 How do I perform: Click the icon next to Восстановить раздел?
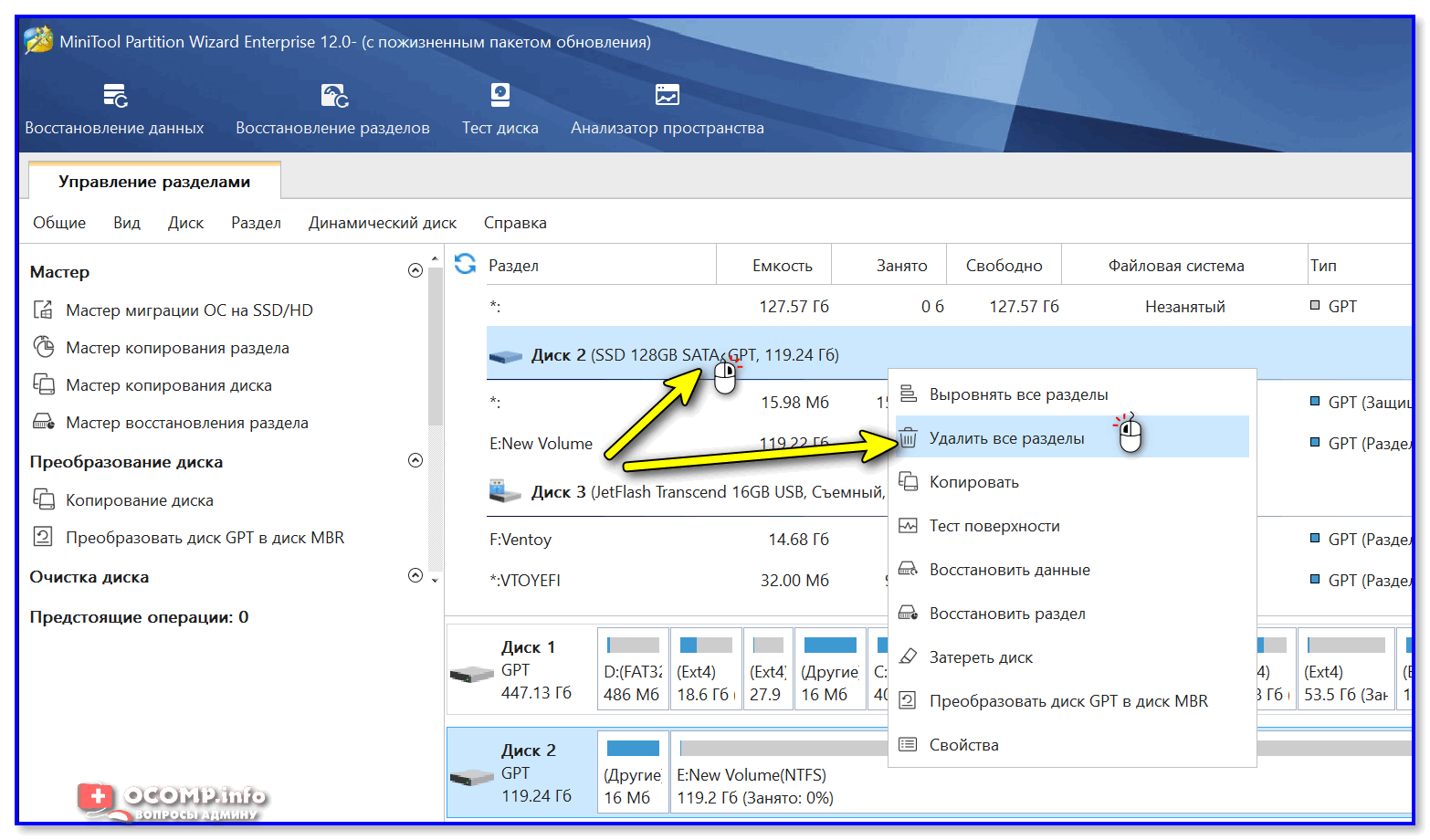(908, 613)
